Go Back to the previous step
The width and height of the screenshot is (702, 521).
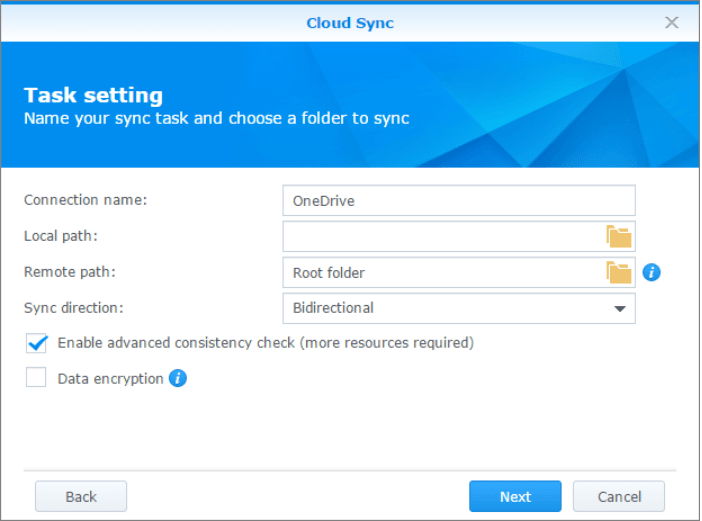click(x=81, y=497)
